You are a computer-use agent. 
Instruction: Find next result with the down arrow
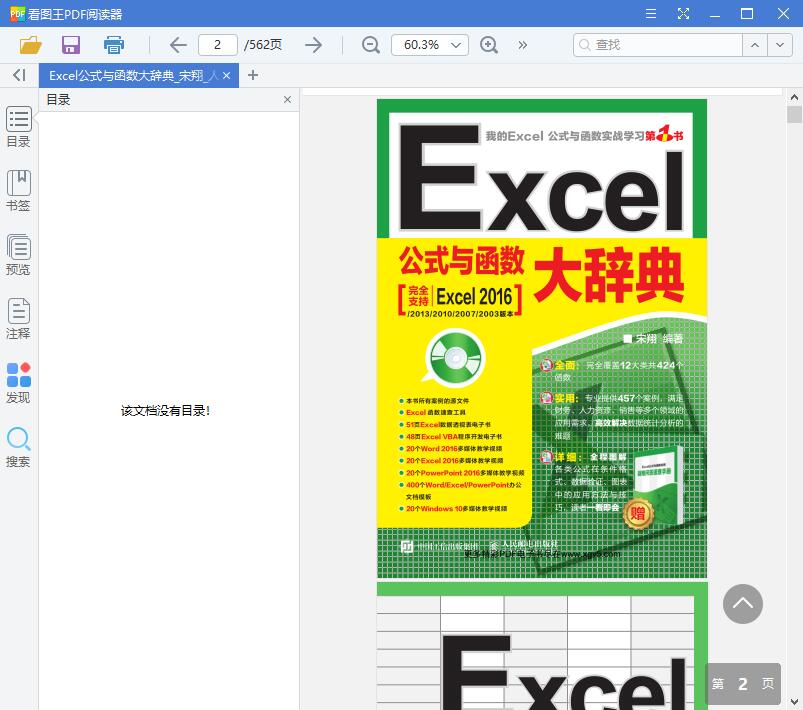coord(780,45)
